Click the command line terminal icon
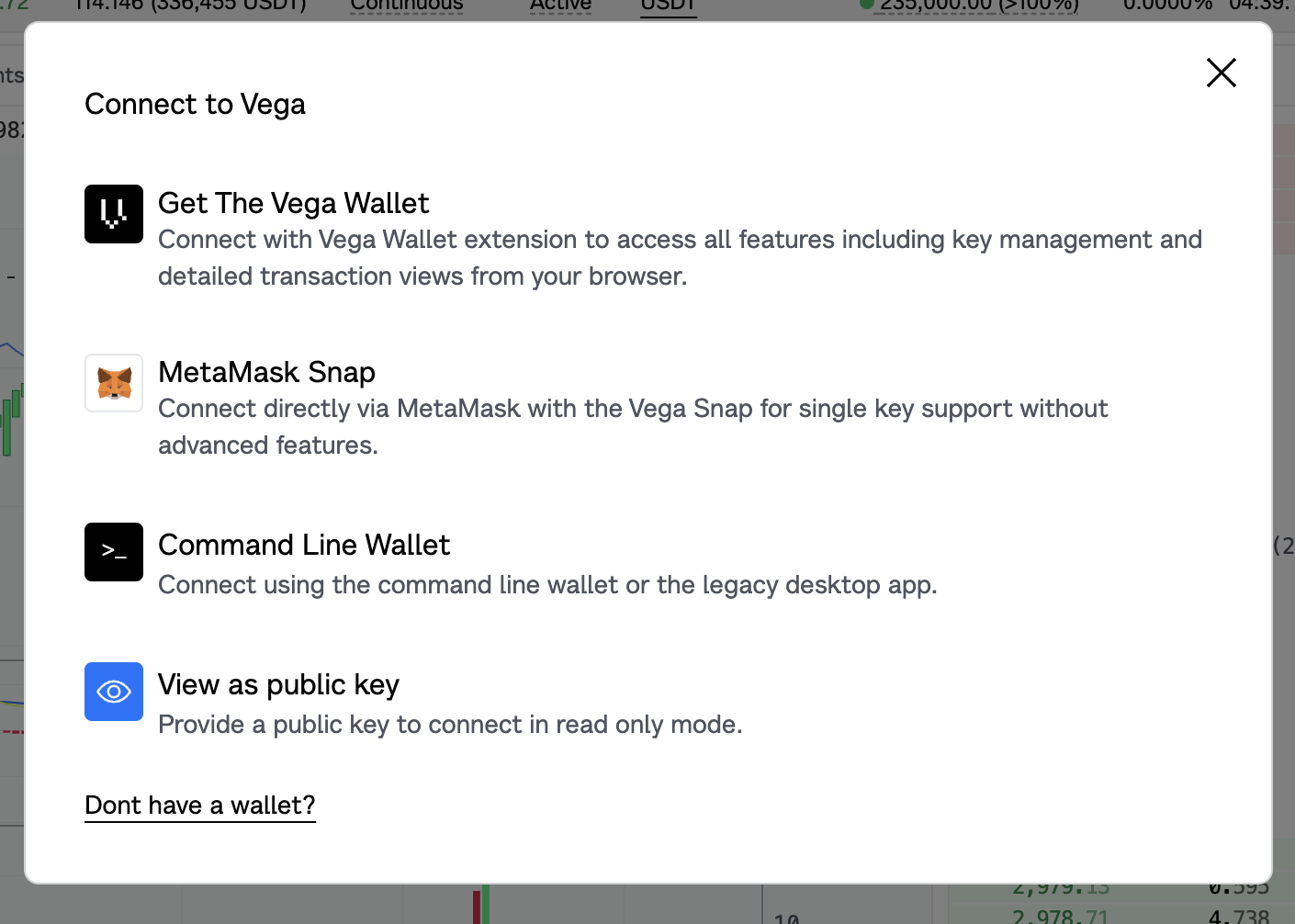Screen dimensions: 1295x924 click(x=114, y=552)
